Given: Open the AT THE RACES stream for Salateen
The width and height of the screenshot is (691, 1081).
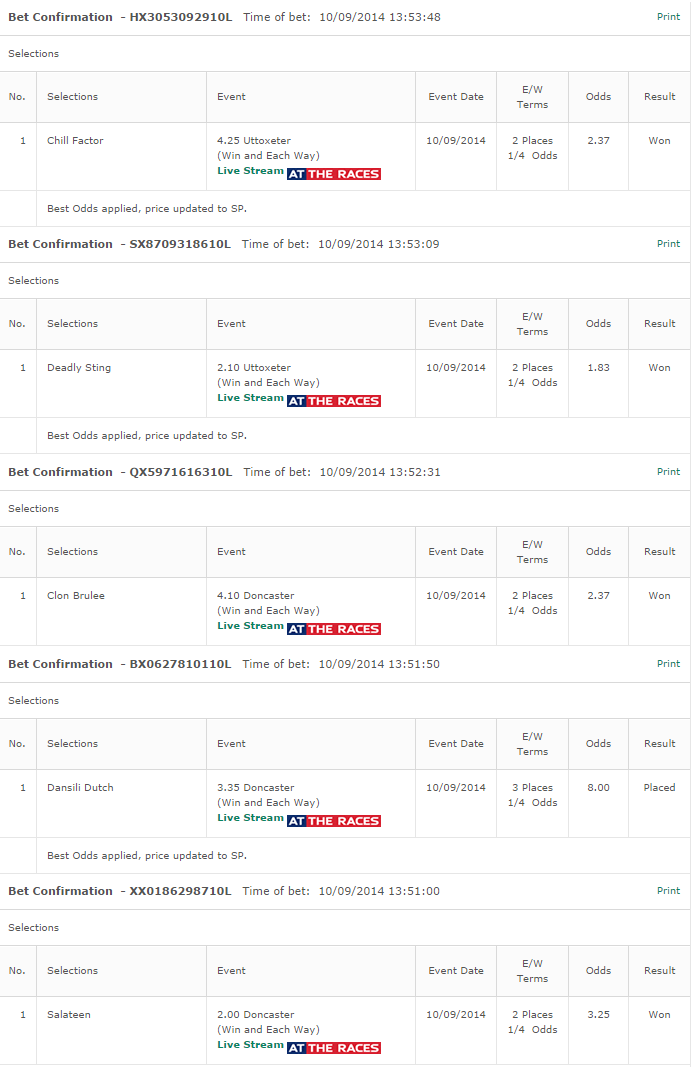Looking at the screenshot, I should point(333,1047).
